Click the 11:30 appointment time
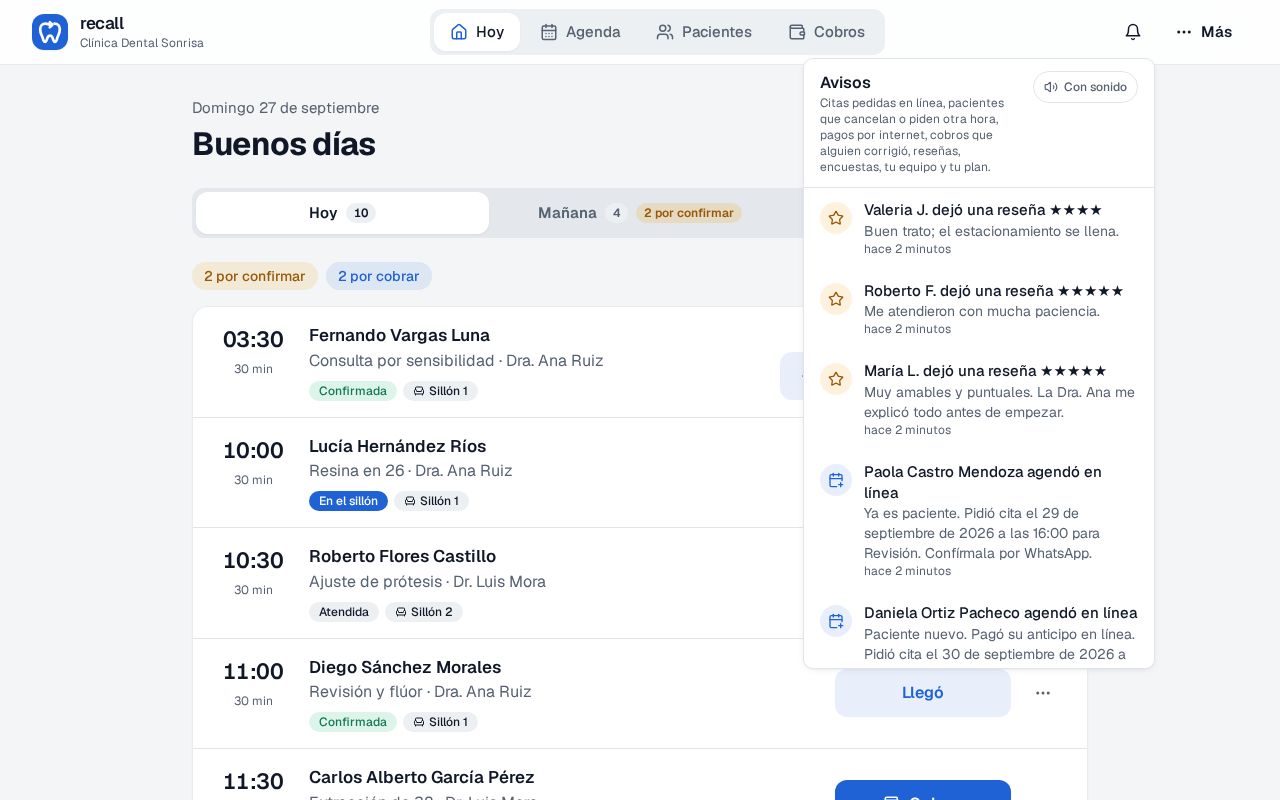Screen dimensions: 1280x800 (253, 781)
